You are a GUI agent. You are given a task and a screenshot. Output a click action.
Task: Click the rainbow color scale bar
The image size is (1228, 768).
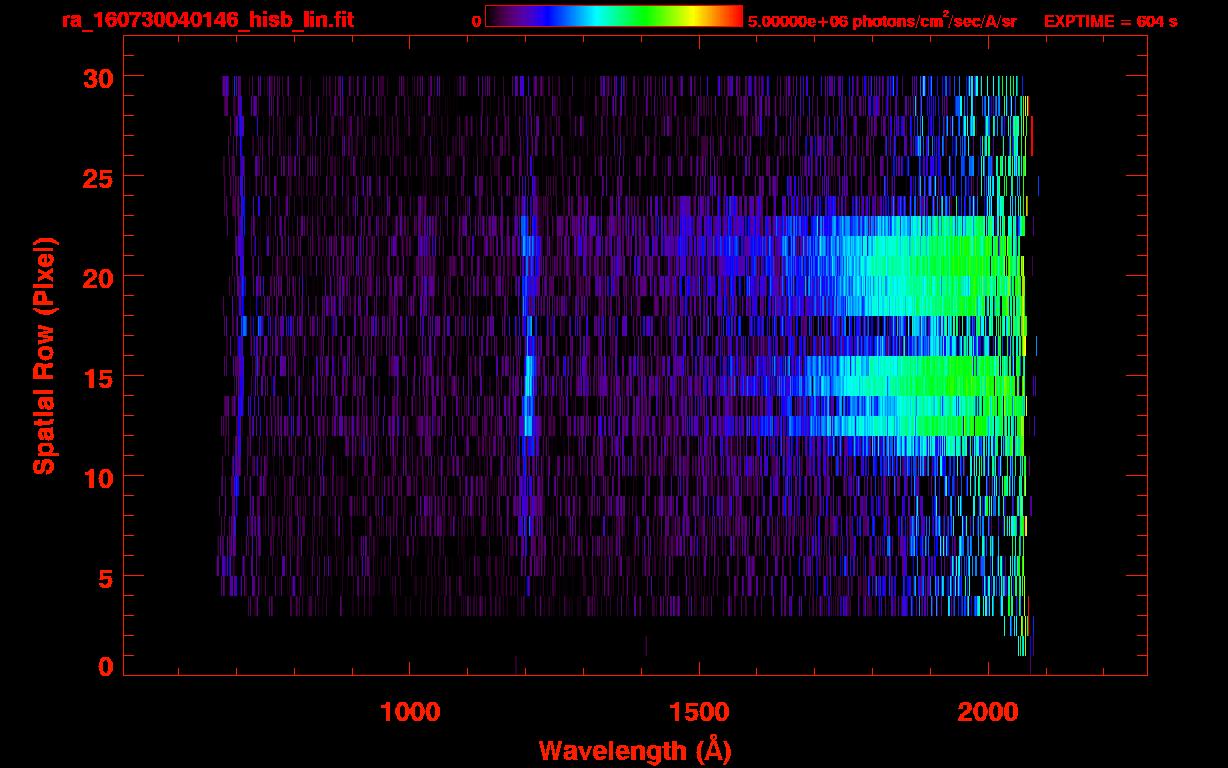tap(613, 16)
